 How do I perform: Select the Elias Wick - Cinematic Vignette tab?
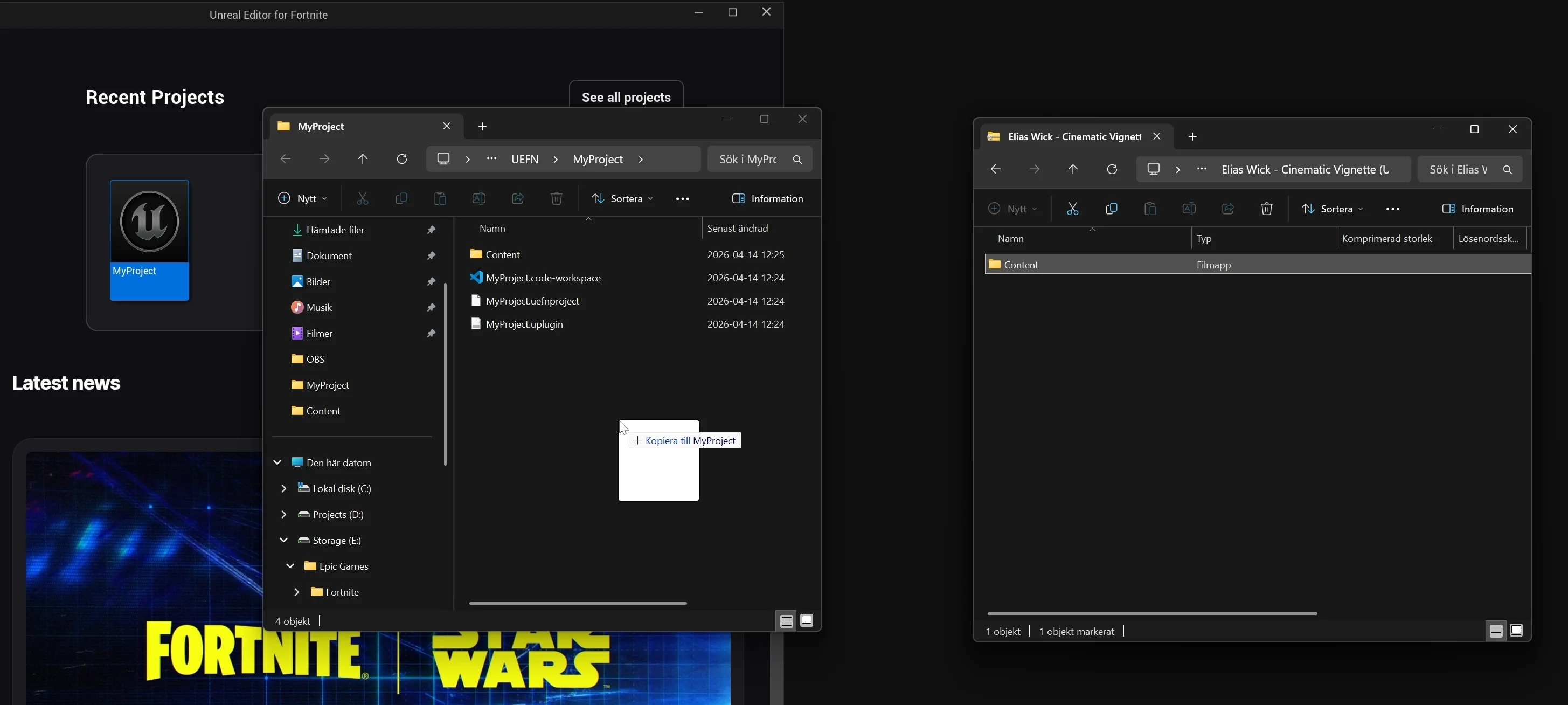1076,136
